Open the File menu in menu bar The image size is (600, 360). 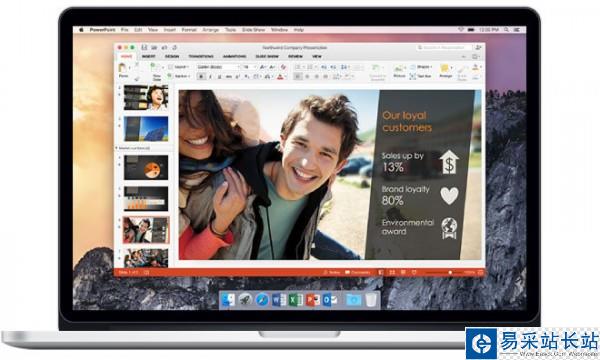pyautogui.click(x=125, y=29)
